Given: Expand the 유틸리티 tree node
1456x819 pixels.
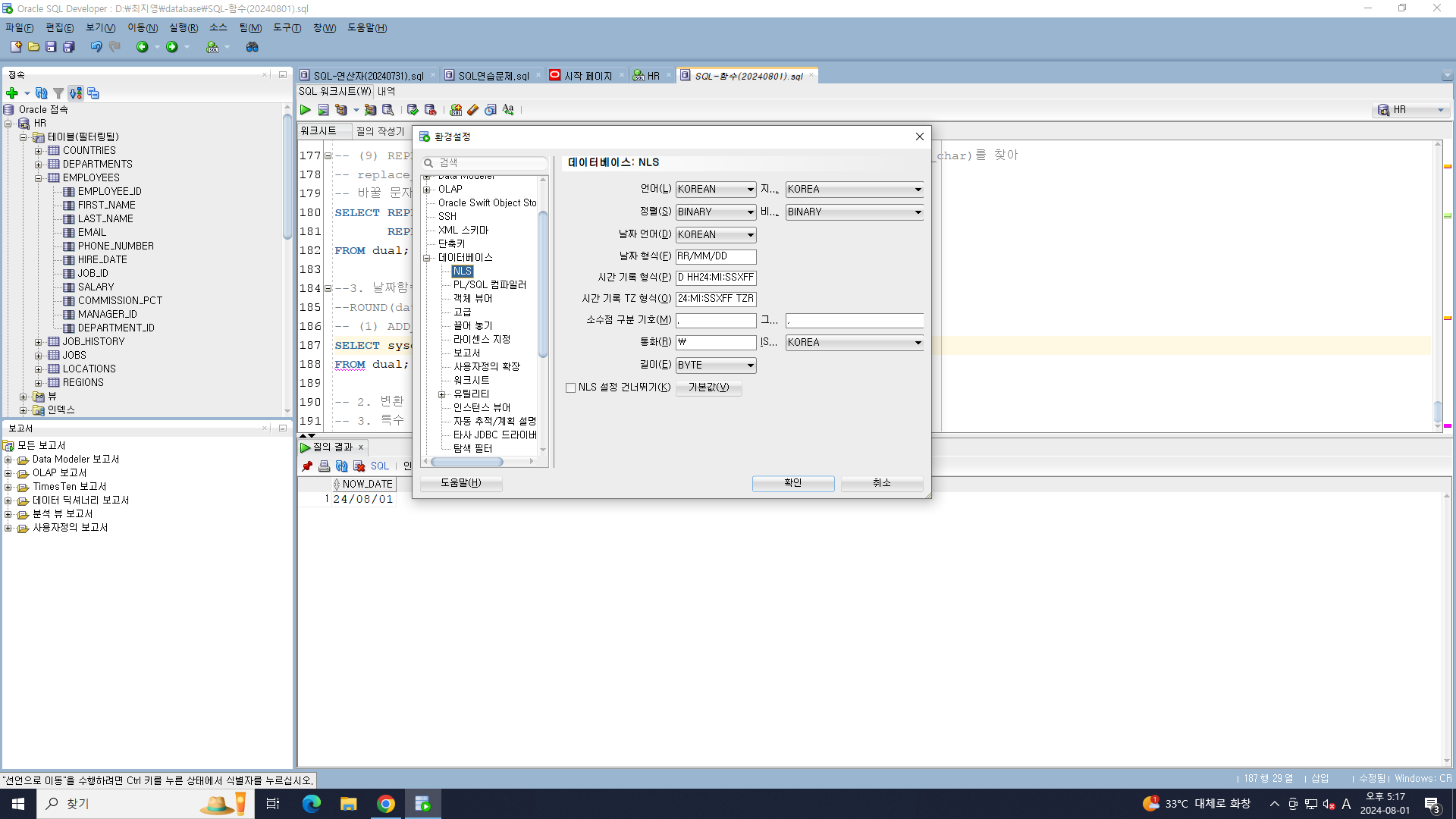Looking at the screenshot, I should pyautogui.click(x=441, y=394).
